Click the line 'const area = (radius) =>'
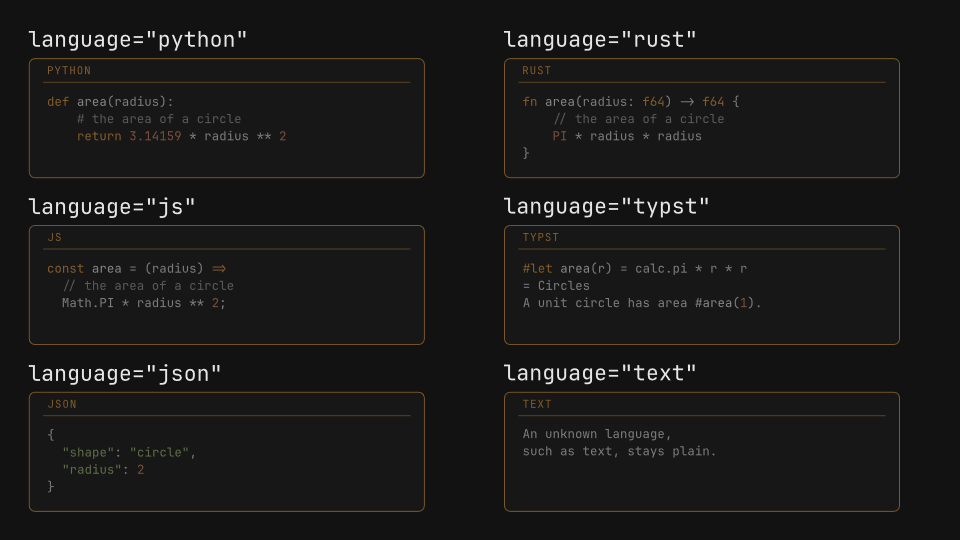 click(137, 269)
